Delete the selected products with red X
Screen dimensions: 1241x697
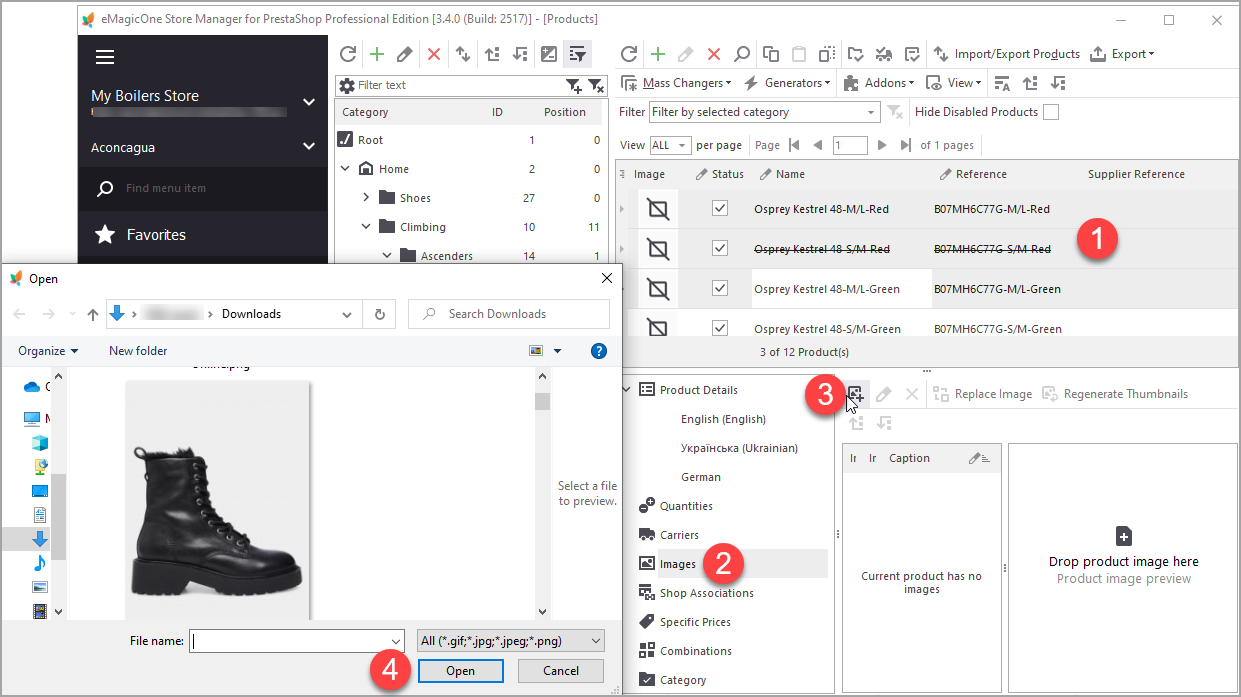[714, 54]
